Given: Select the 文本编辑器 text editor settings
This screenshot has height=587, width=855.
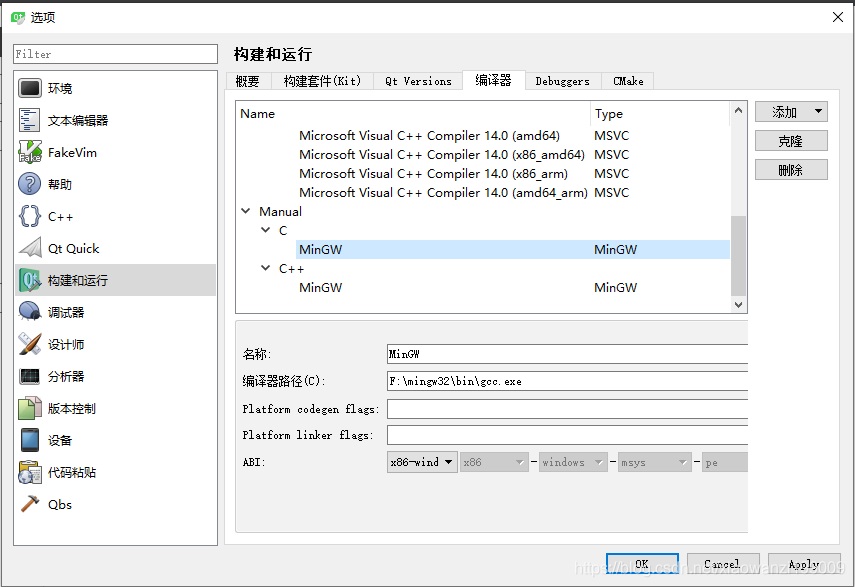Looking at the screenshot, I should 75,118.
